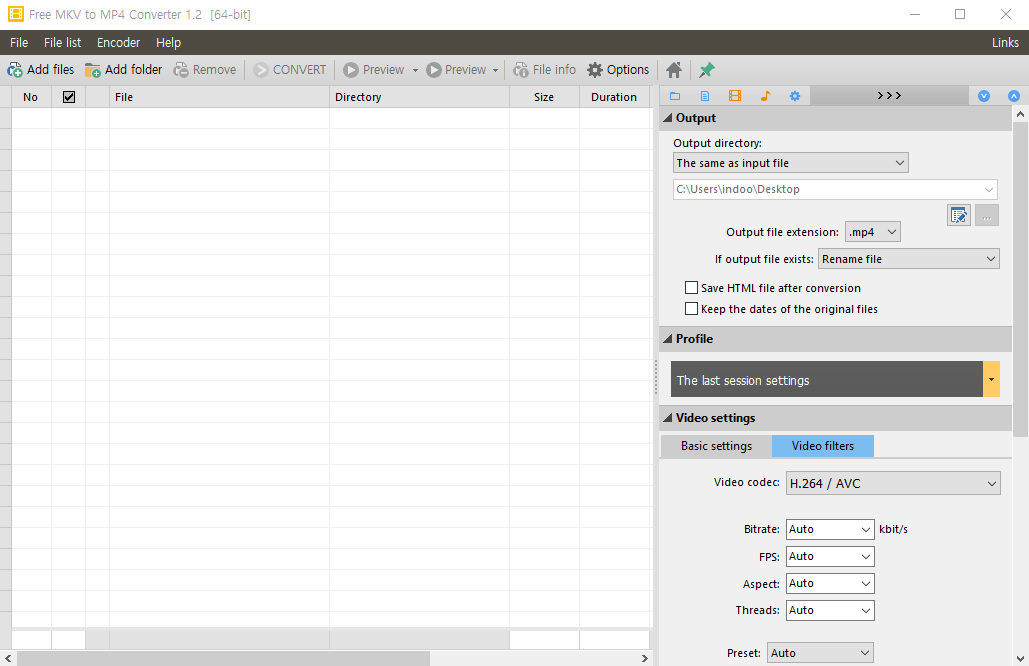
Task: Open the Aspect dropdown
Action: [x=830, y=583]
